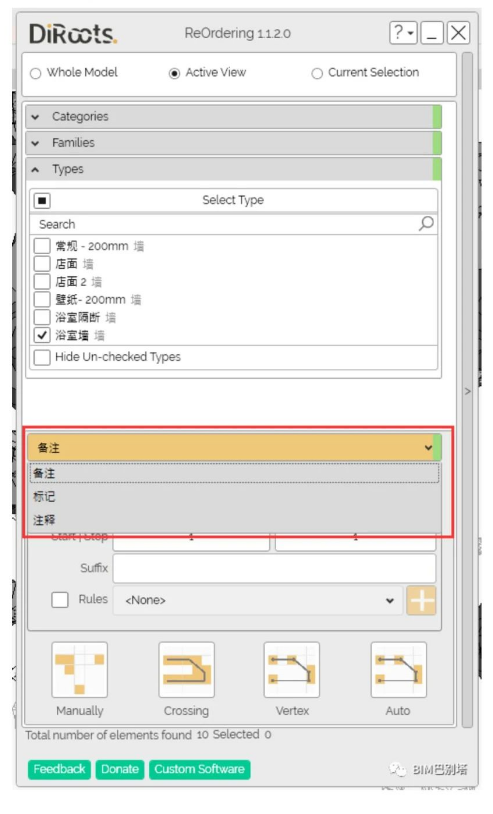Click the Feedback button
The height and width of the screenshot is (814, 493).
coord(59,769)
